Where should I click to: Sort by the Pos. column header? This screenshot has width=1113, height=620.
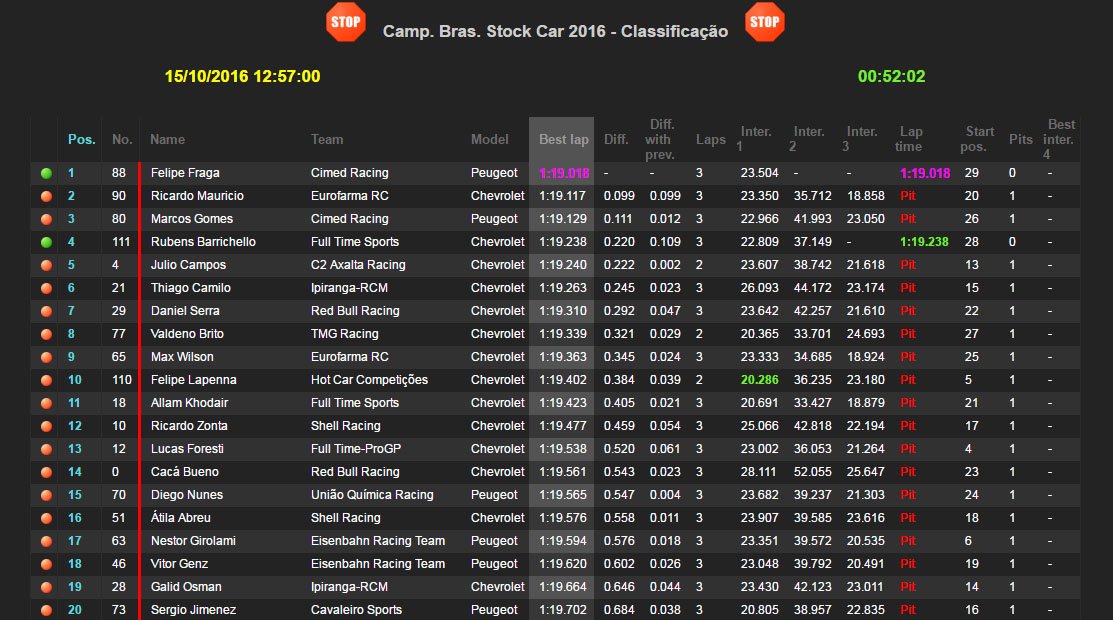[x=82, y=139]
